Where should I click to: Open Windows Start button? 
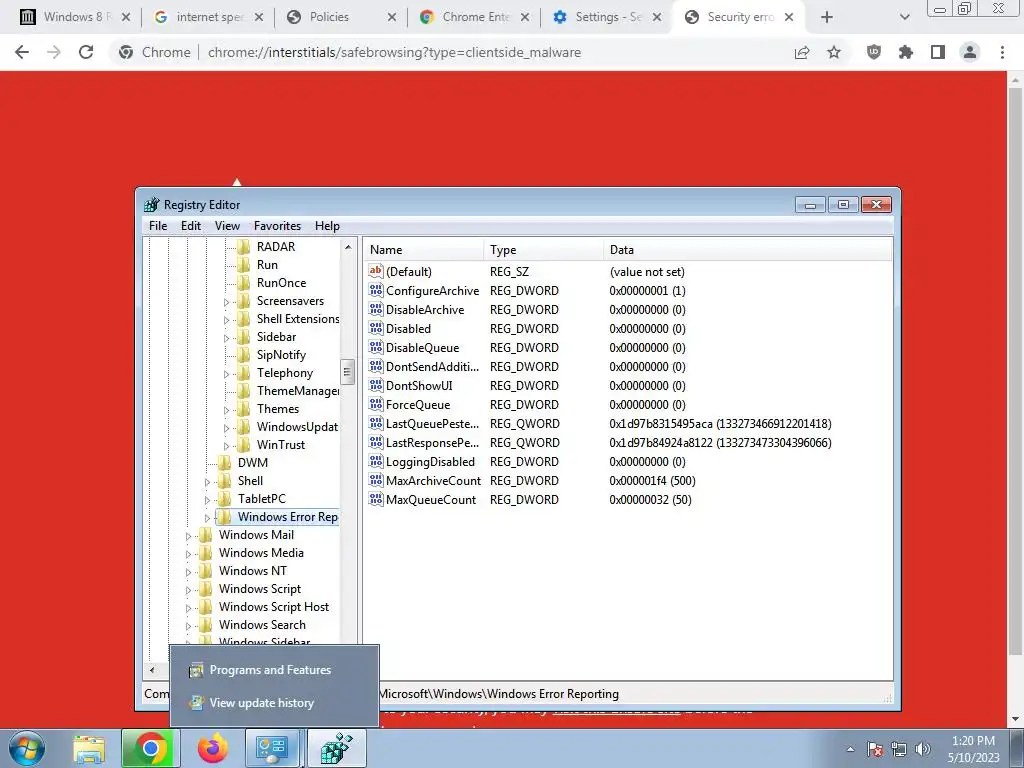point(27,748)
